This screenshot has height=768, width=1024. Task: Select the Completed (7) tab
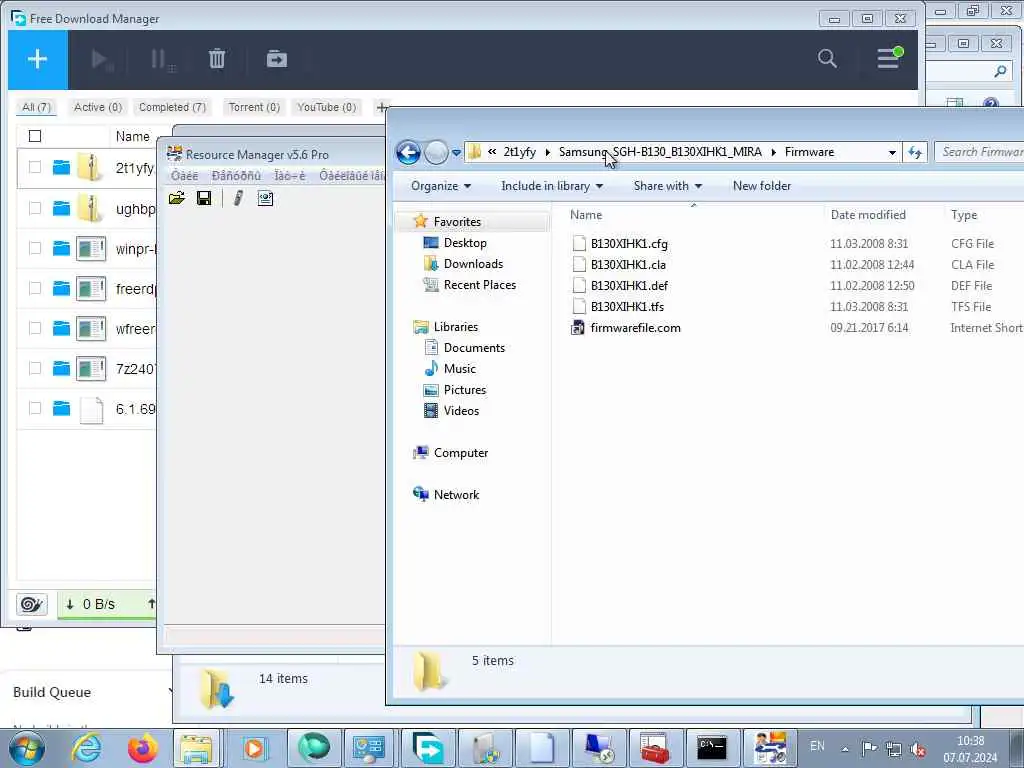(172, 108)
